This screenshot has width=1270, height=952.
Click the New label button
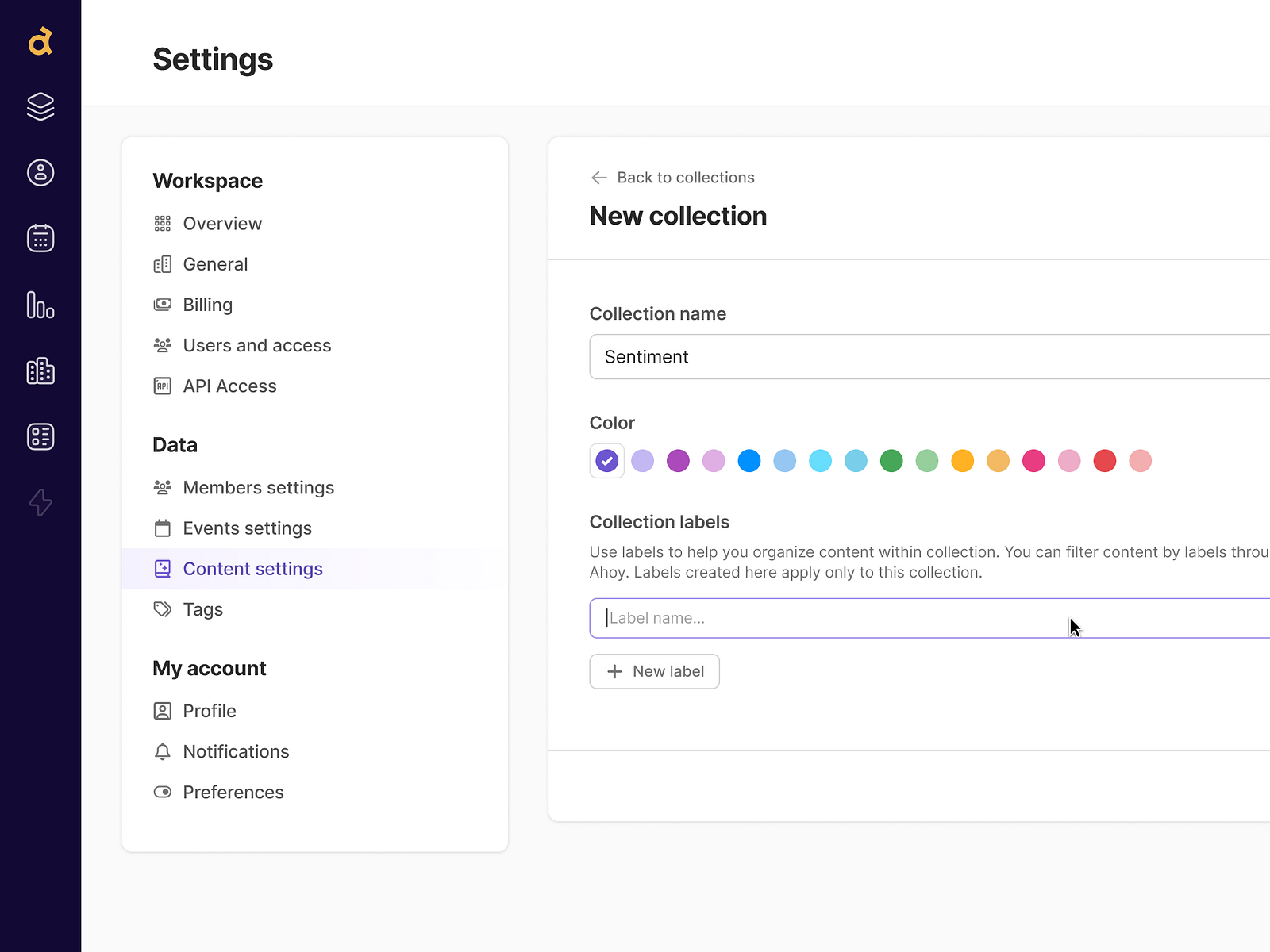[654, 671]
